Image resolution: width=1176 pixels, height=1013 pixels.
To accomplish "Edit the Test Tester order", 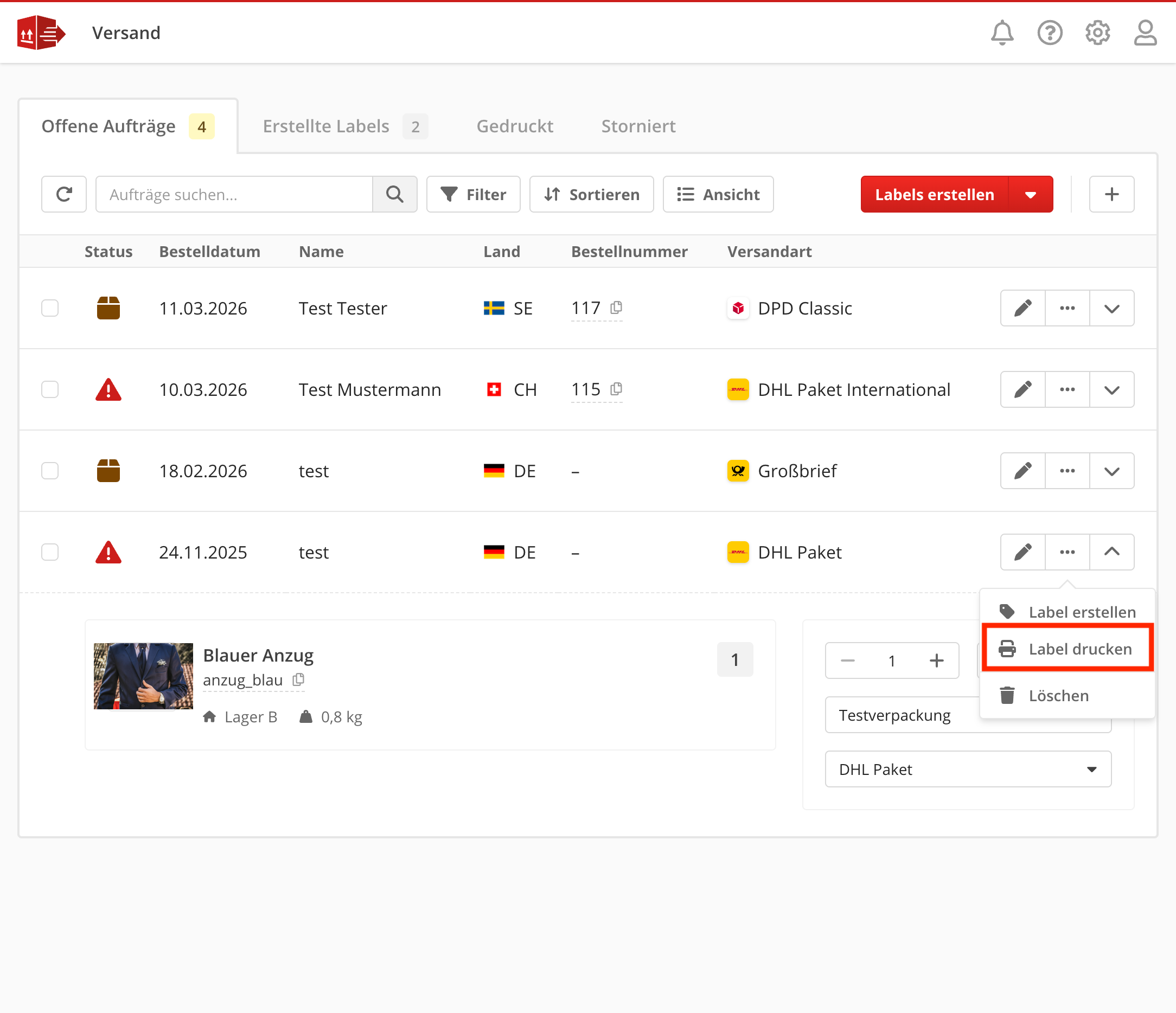I will click(x=1022, y=308).
